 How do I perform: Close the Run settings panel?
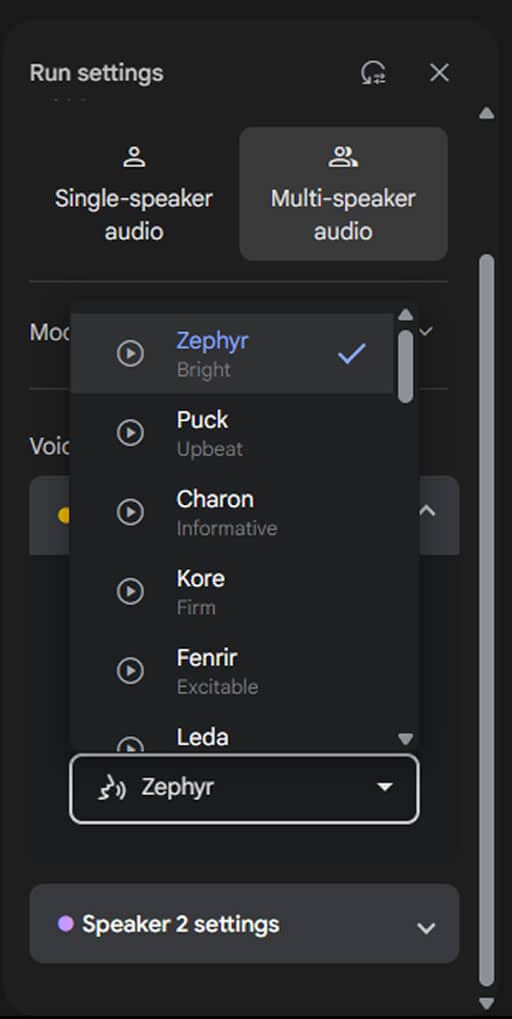[439, 73]
